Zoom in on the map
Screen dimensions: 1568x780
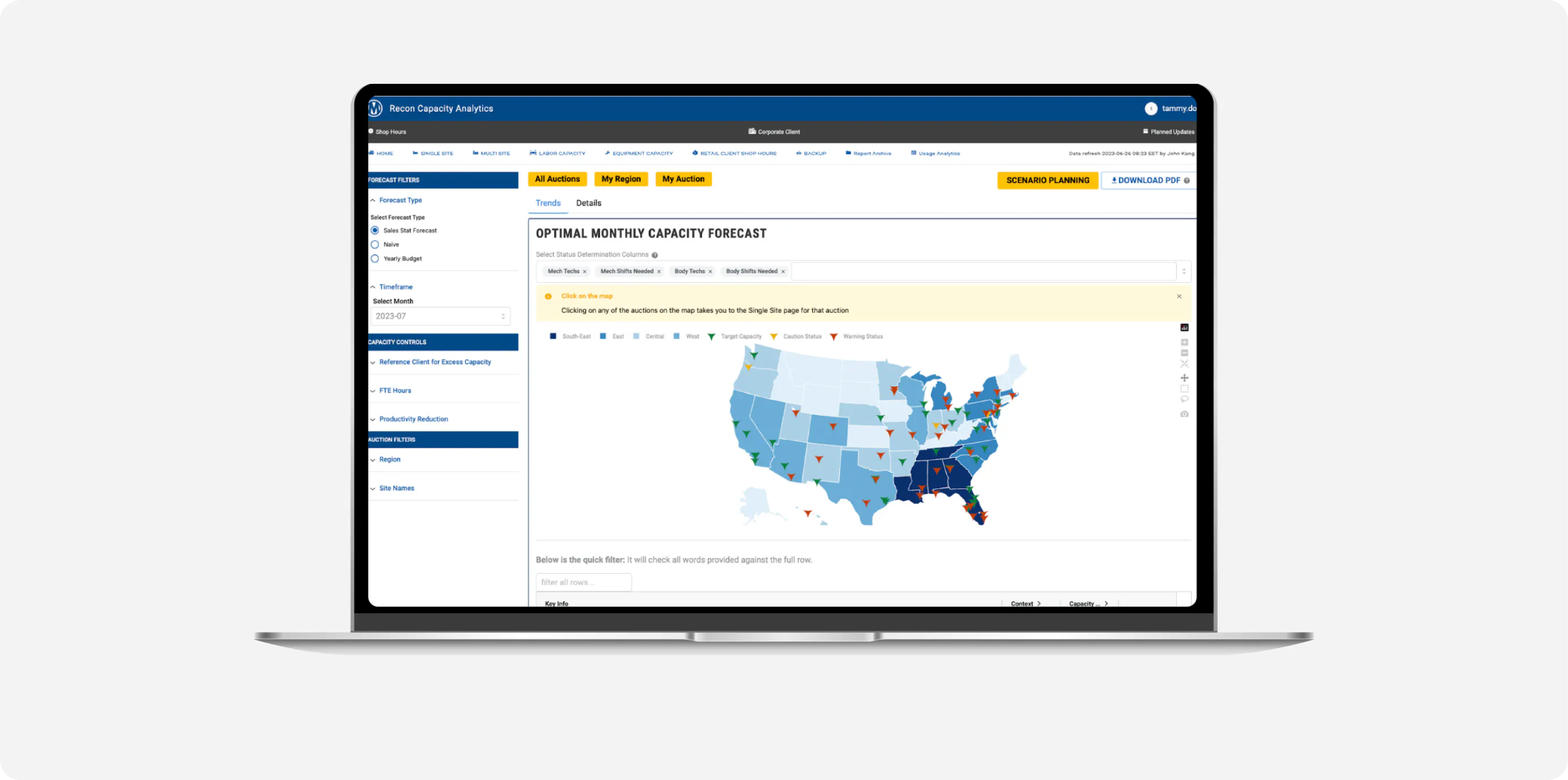(x=1184, y=342)
